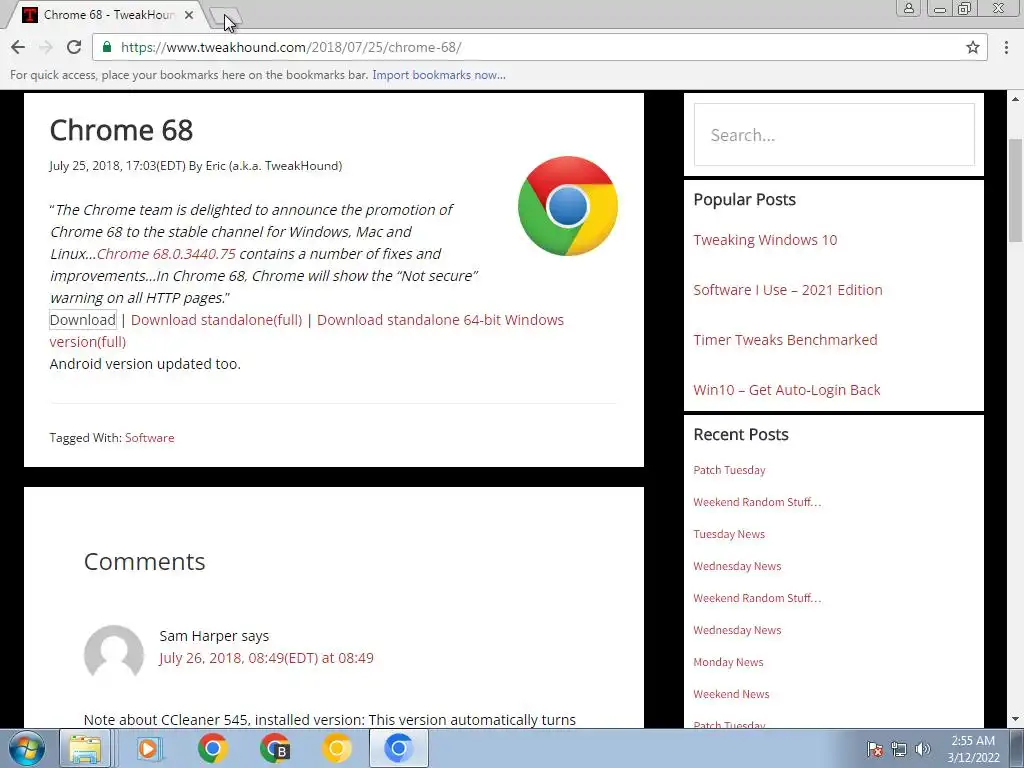Viewport: 1024px width, 768px height.
Task: Open the network tray icon
Action: click(899, 749)
